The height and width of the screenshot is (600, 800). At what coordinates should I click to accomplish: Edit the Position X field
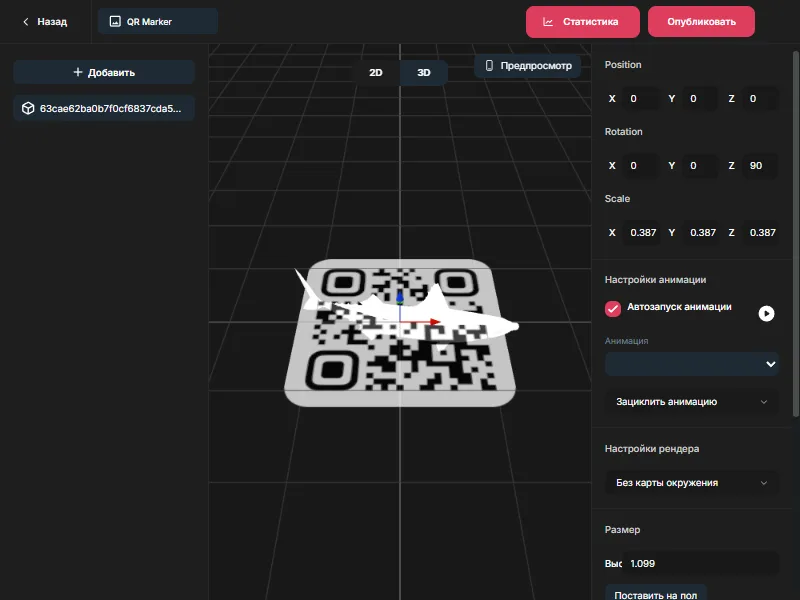641,99
